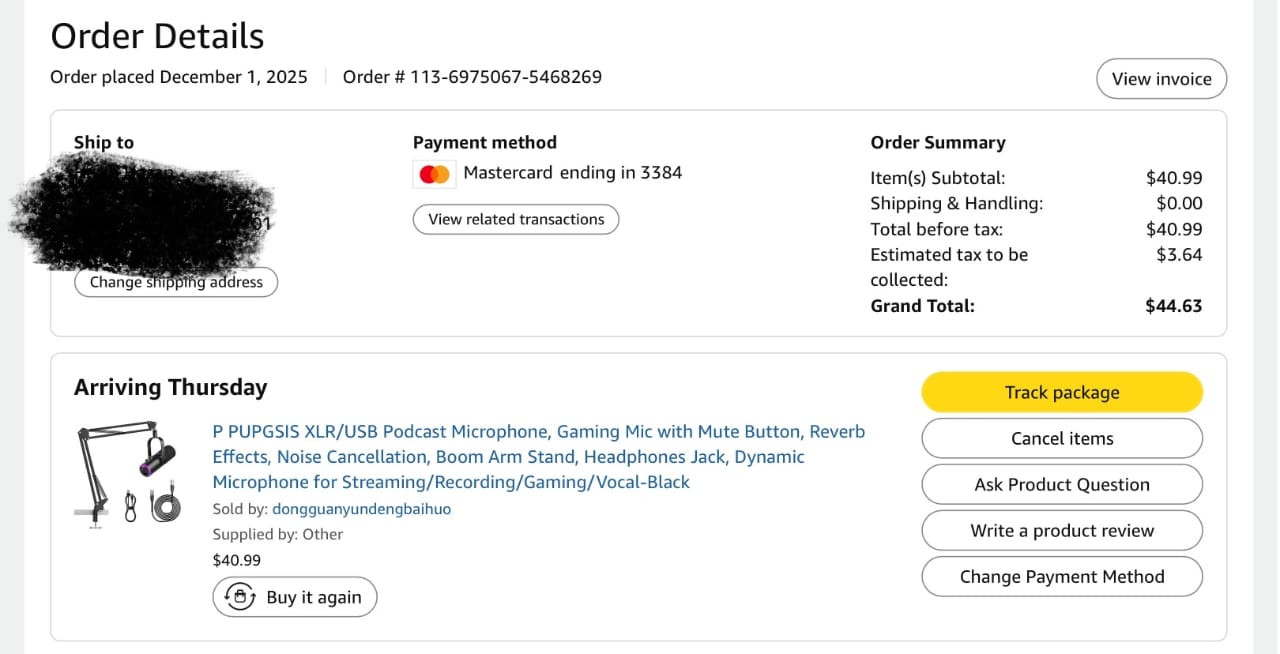Click the Mastercard logo icon
Viewport: 1280px width, 654px height.
(434, 174)
